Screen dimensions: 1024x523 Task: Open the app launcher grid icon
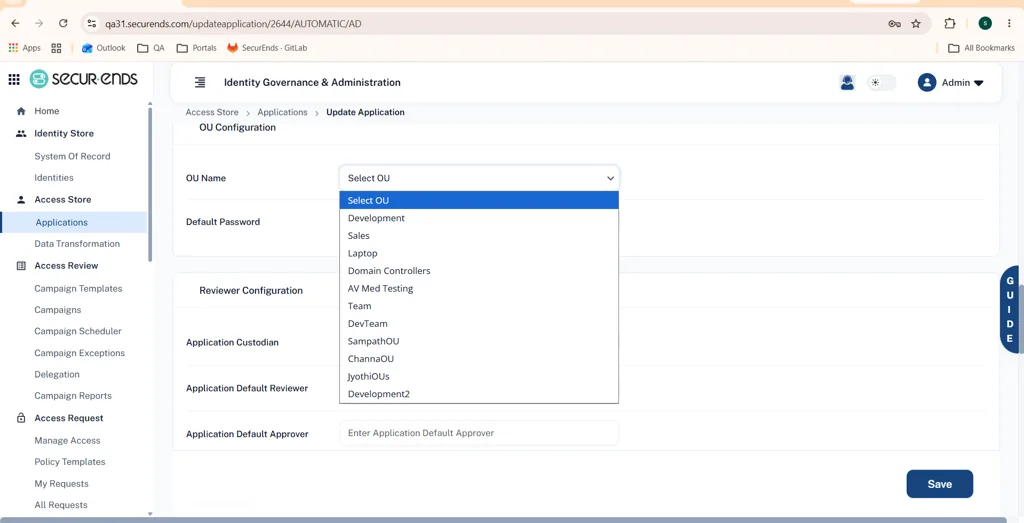[x=14, y=80]
